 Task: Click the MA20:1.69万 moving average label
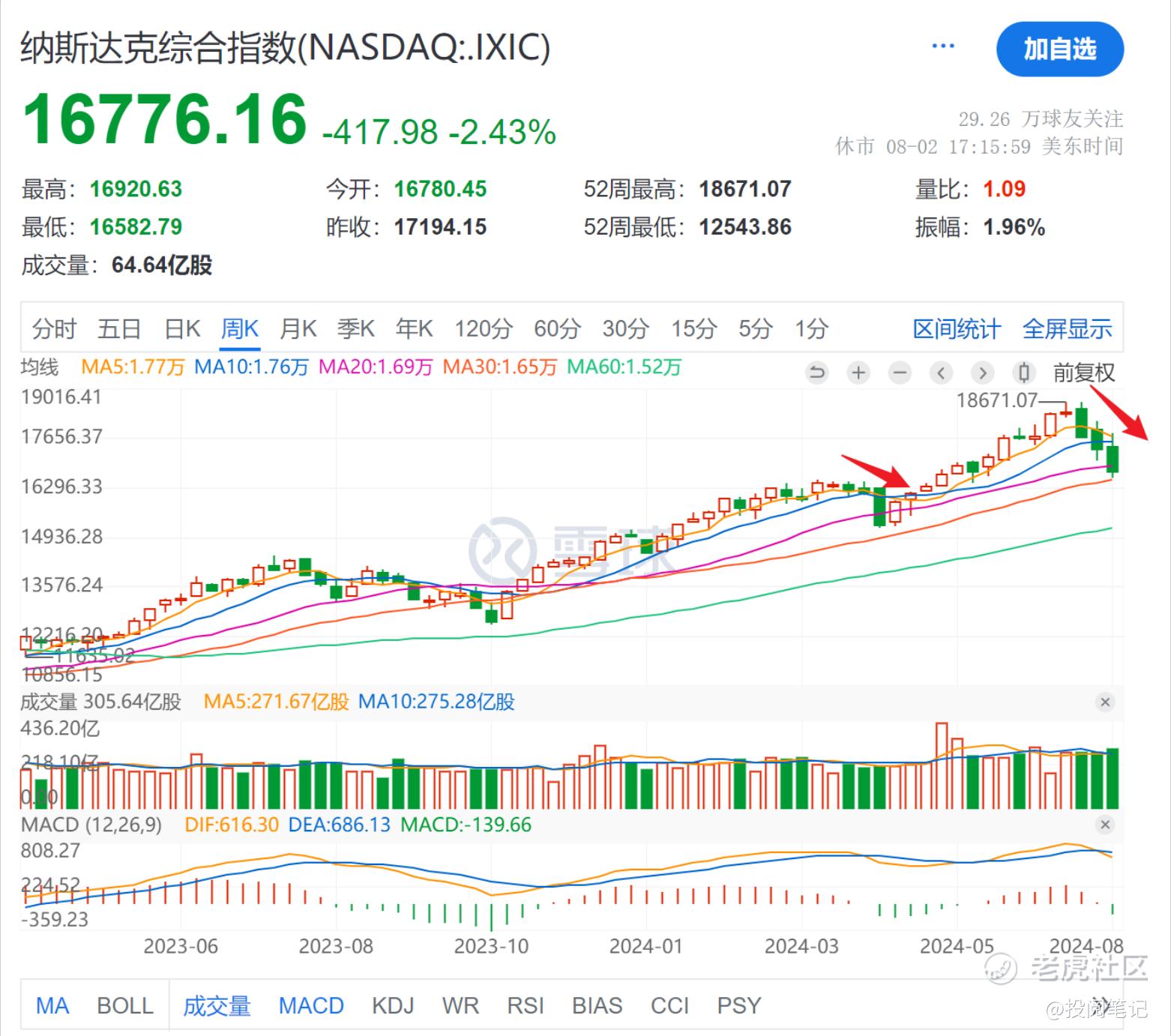[x=376, y=367]
